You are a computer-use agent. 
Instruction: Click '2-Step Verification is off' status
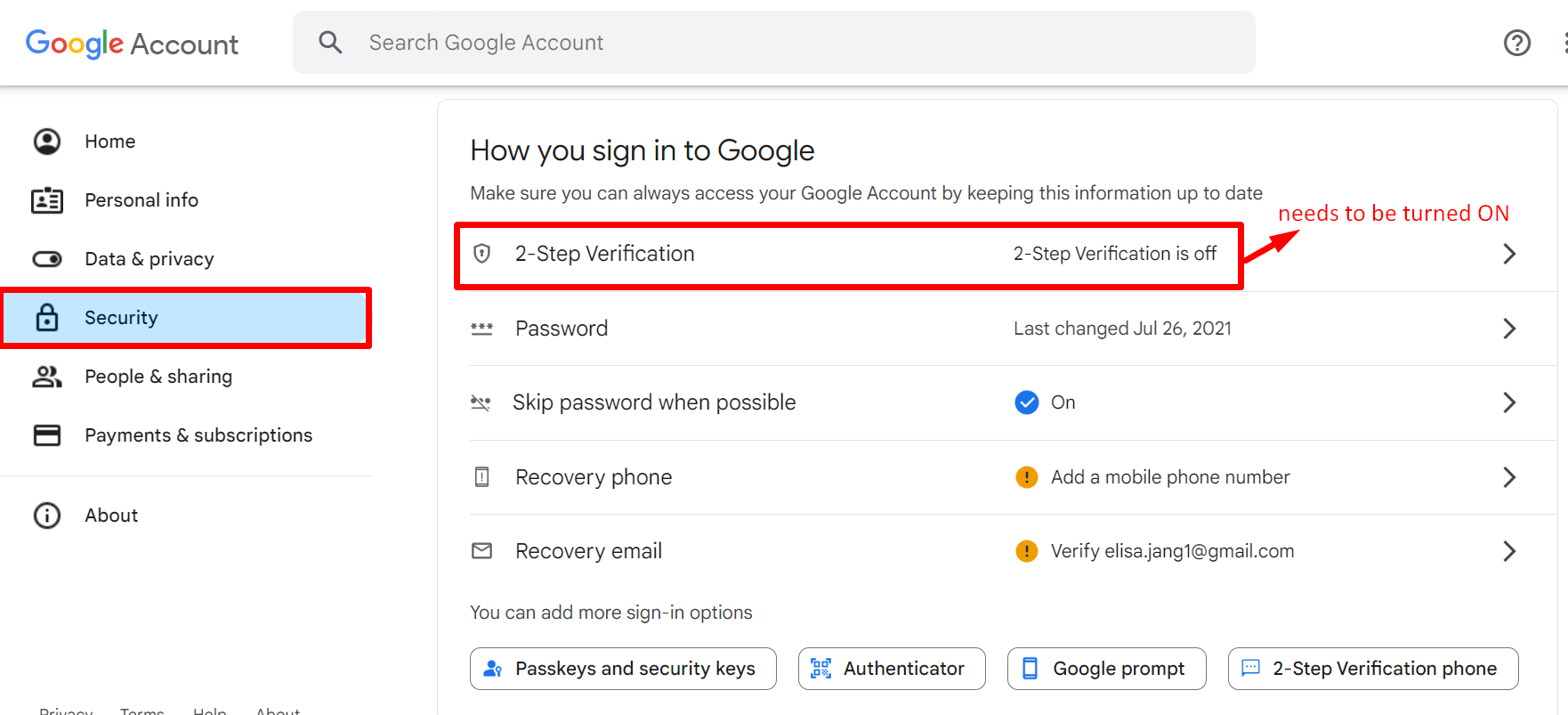tap(1115, 254)
